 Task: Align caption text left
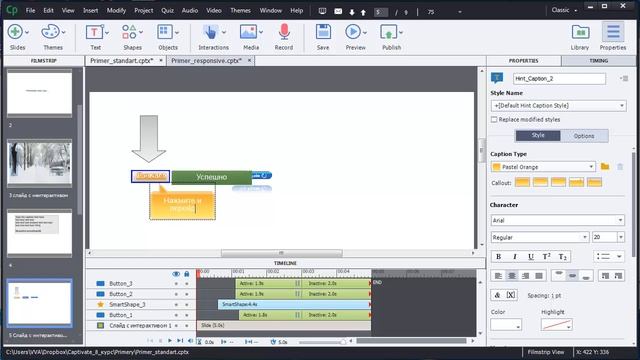coord(498,276)
